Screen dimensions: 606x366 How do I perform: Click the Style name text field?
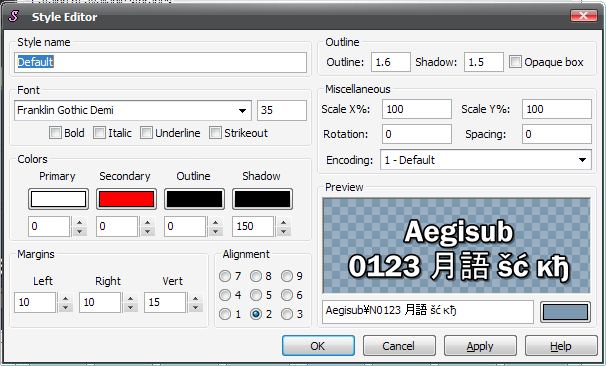tap(160, 62)
